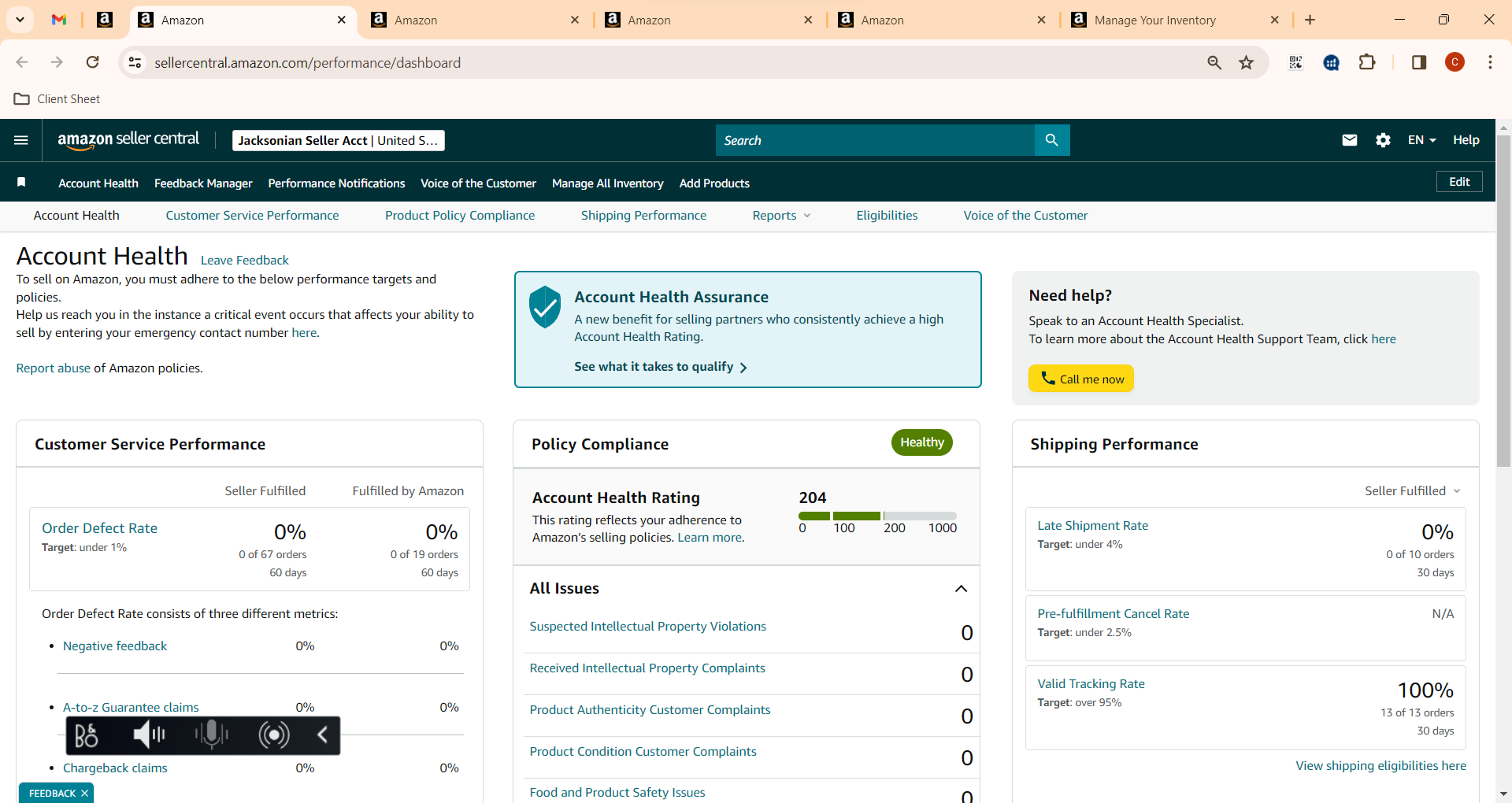Select the Eligibilities tab
Image resolution: width=1512 pixels, height=803 pixels.
(x=887, y=216)
